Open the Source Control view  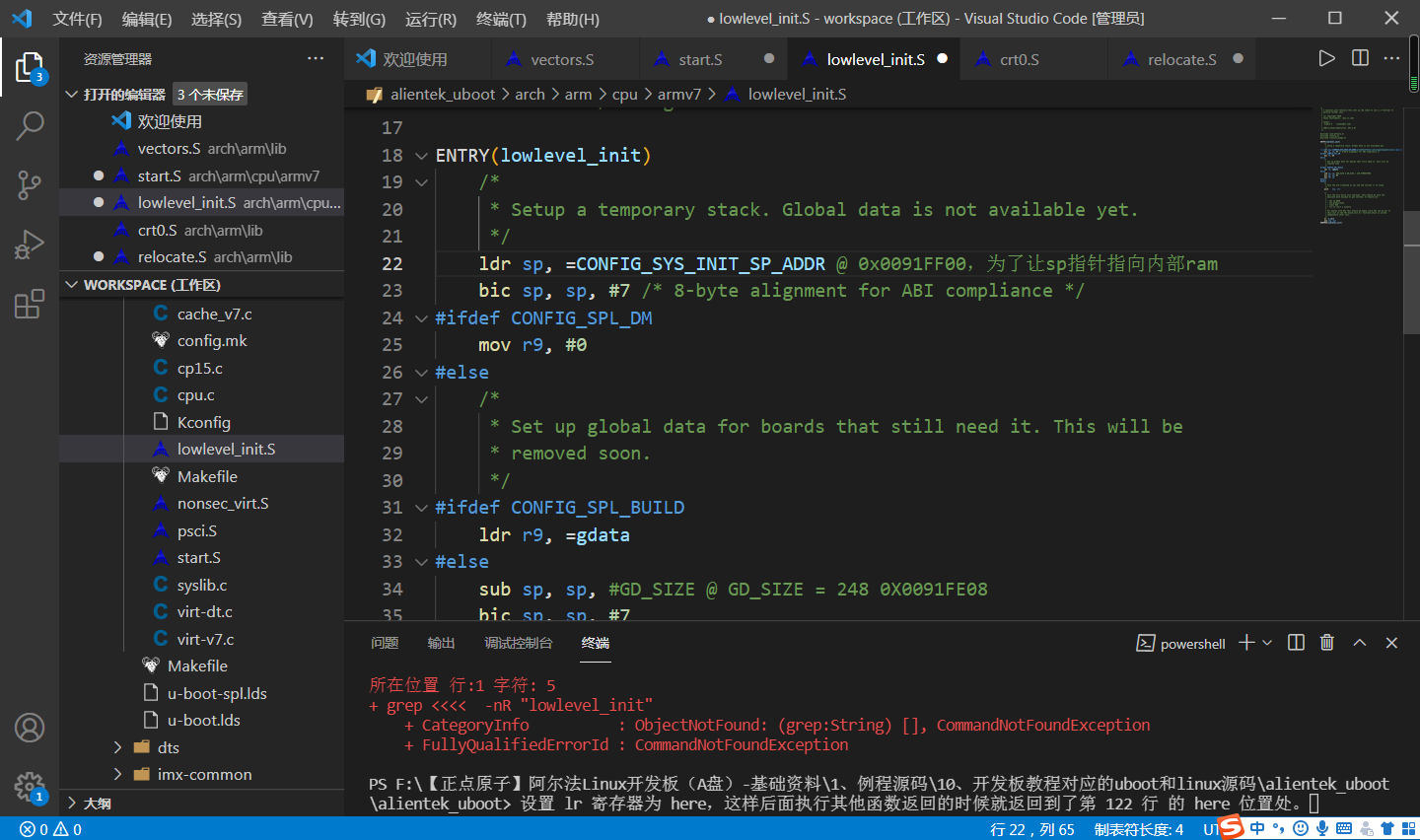(x=30, y=184)
